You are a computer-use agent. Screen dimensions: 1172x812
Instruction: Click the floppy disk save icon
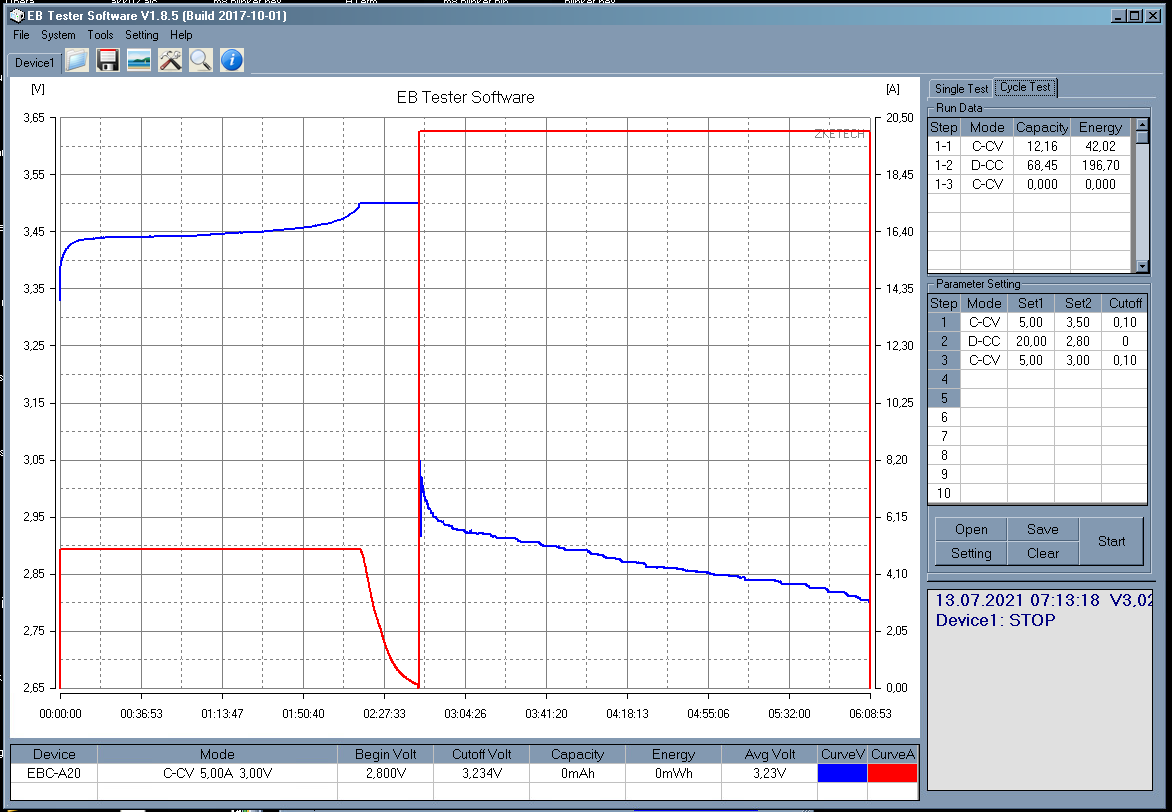click(108, 60)
